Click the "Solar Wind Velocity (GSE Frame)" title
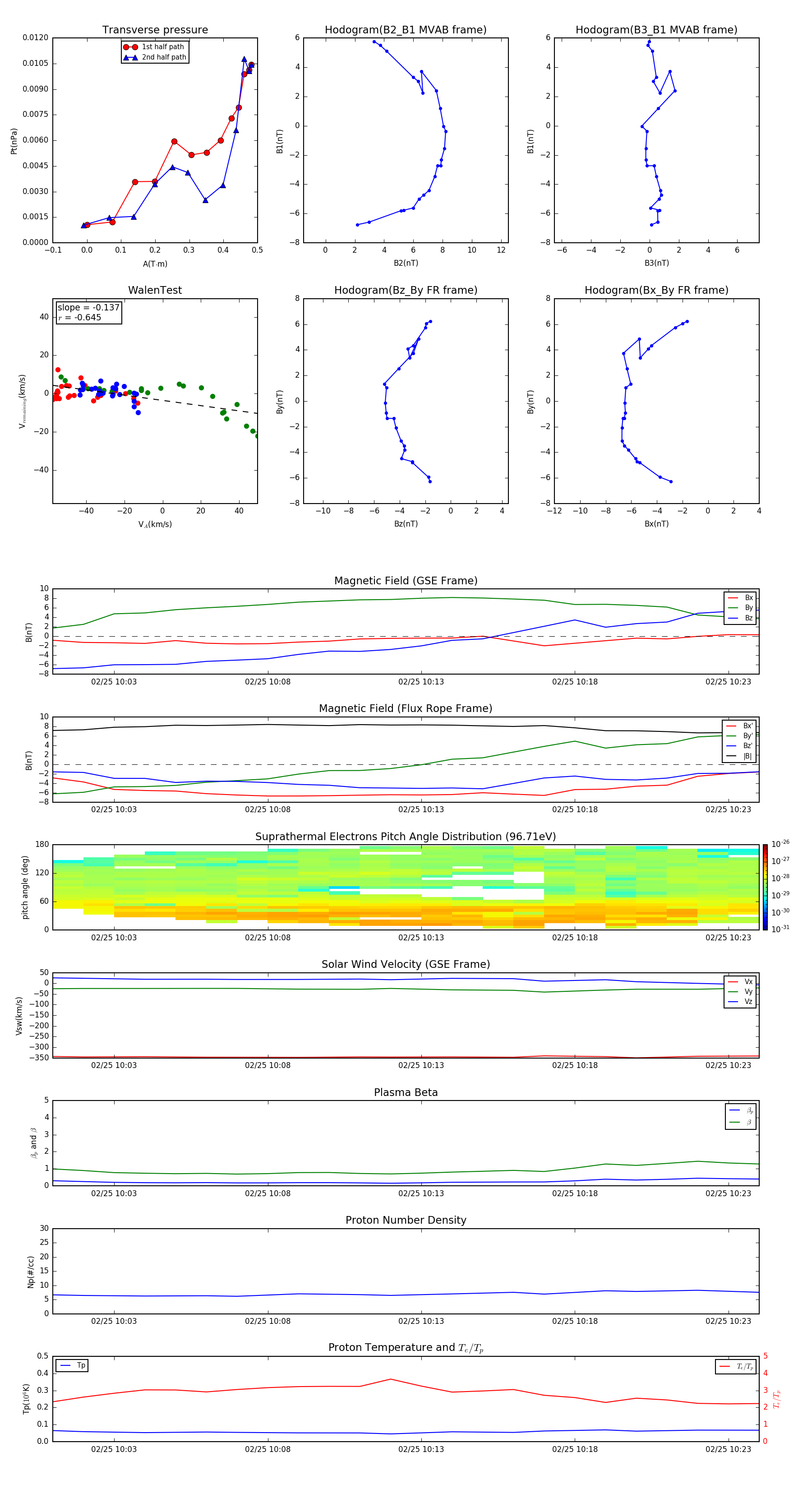812x1489 pixels. click(x=406, y=965)
